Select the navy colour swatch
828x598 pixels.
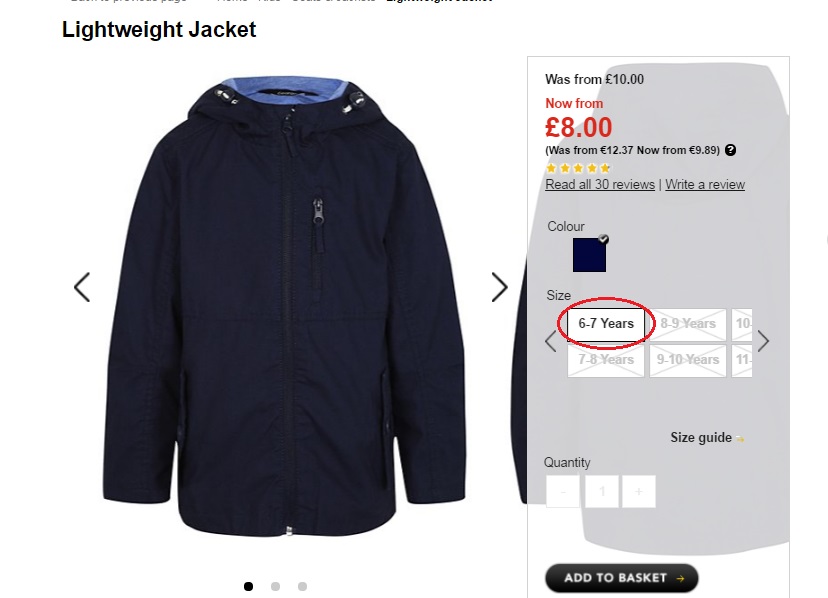pos(589,255)
